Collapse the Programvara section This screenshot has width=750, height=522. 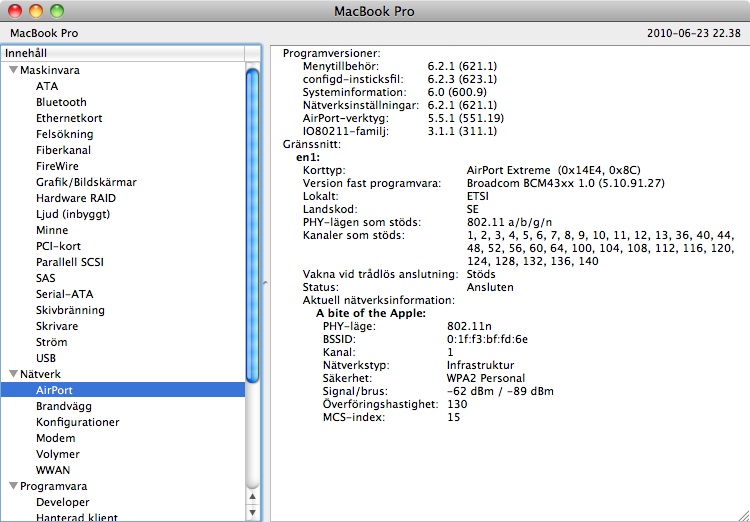14,486
